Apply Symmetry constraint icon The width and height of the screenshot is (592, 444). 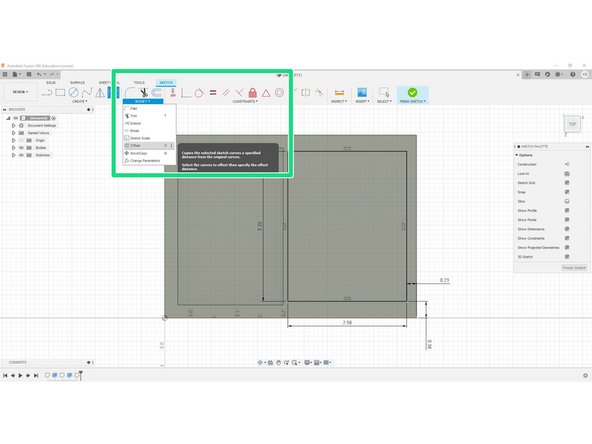tap(306, 92)
